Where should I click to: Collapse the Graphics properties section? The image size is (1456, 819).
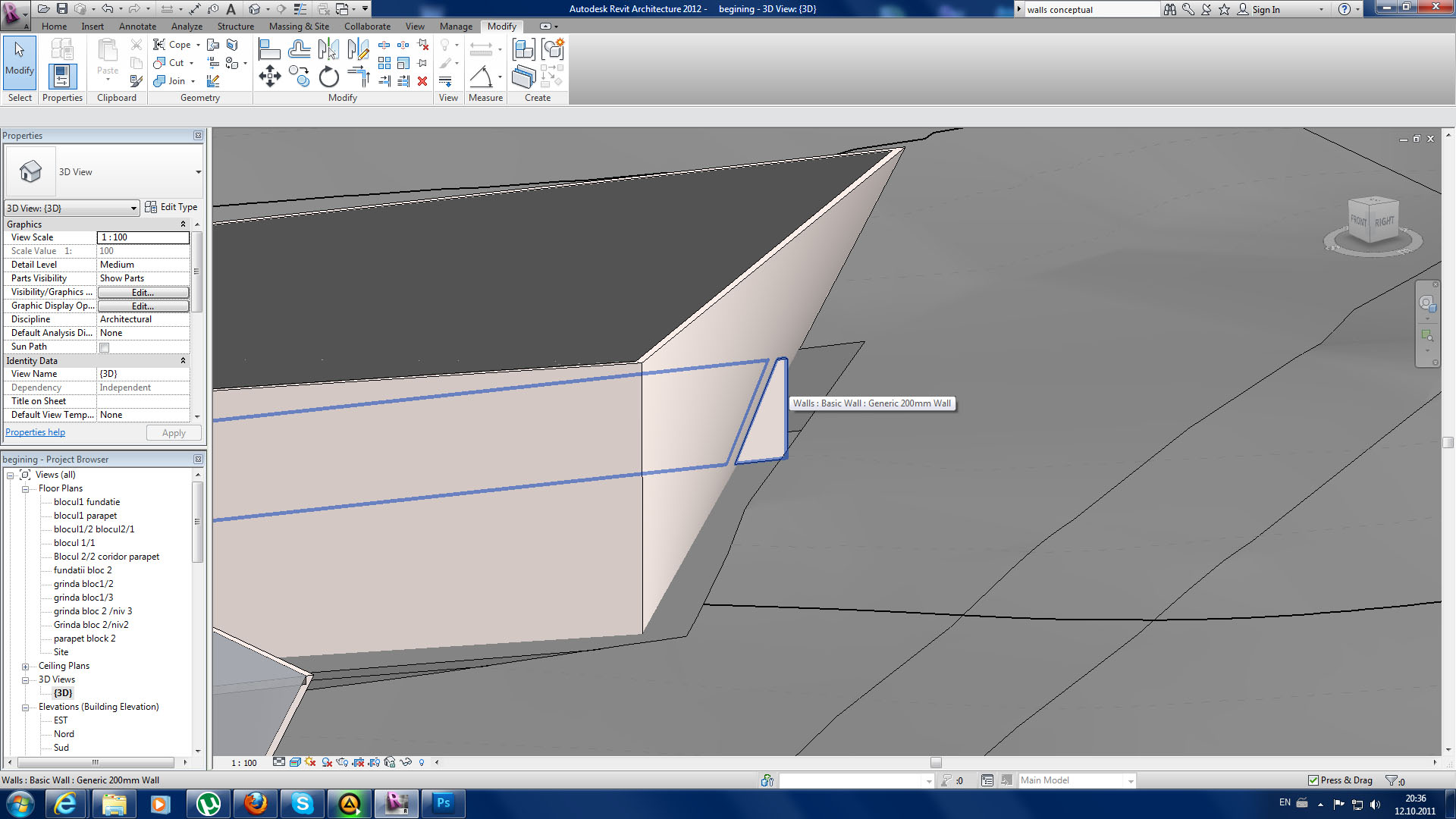183,224
